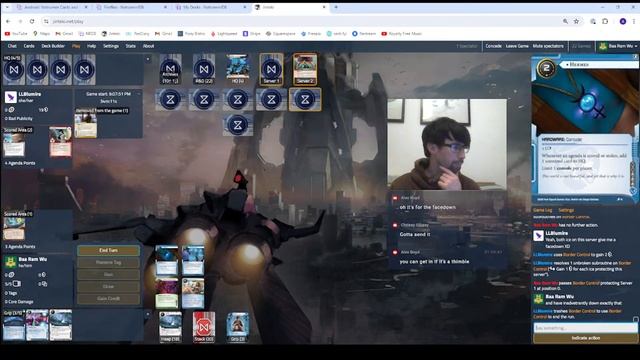Open the removed from the game pile card

86,126
